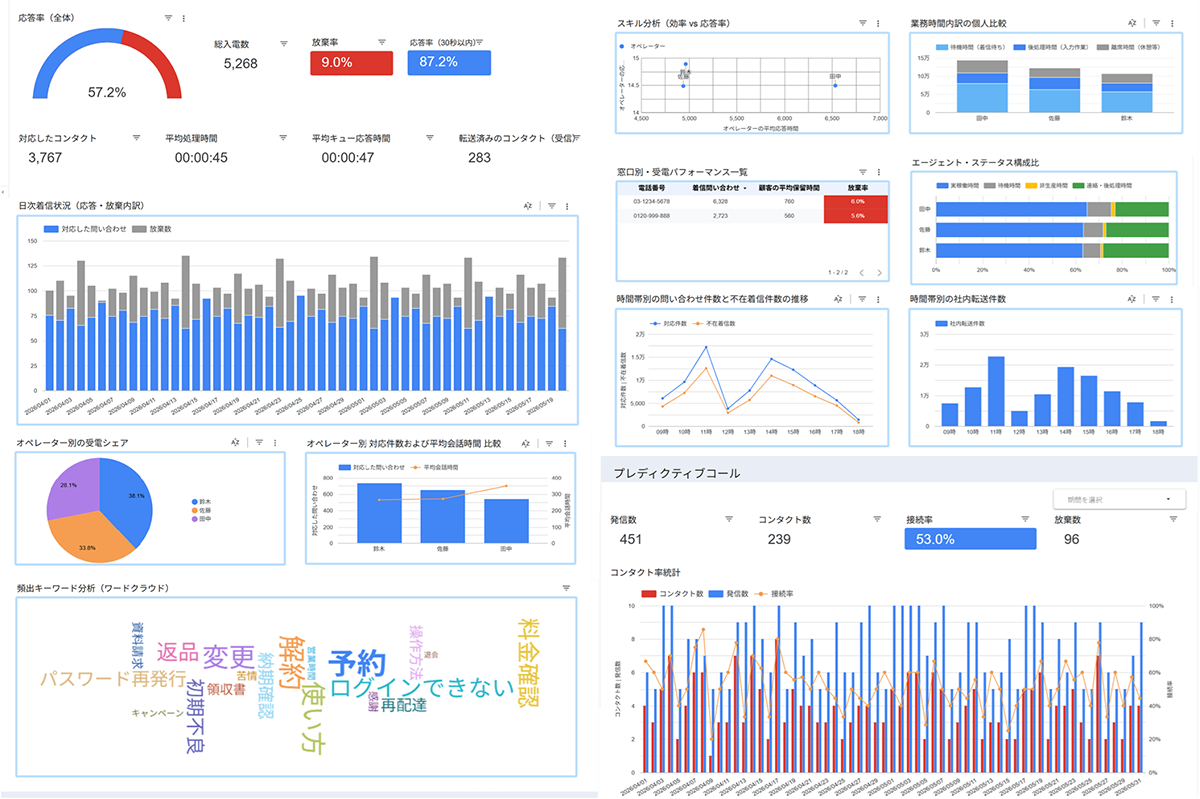1200x799 pixels.
Task: Click filter icon for 頻出キーワード分析 word cloud
Action: tap(566, 588)
